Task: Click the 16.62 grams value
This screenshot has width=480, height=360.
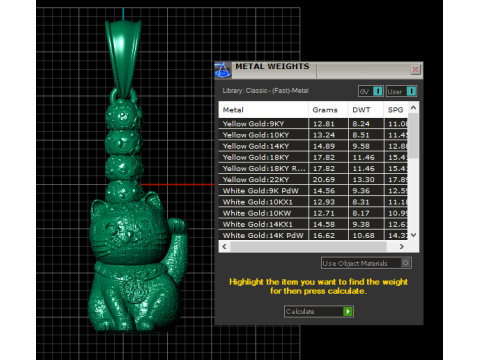Action: (324, 235)
